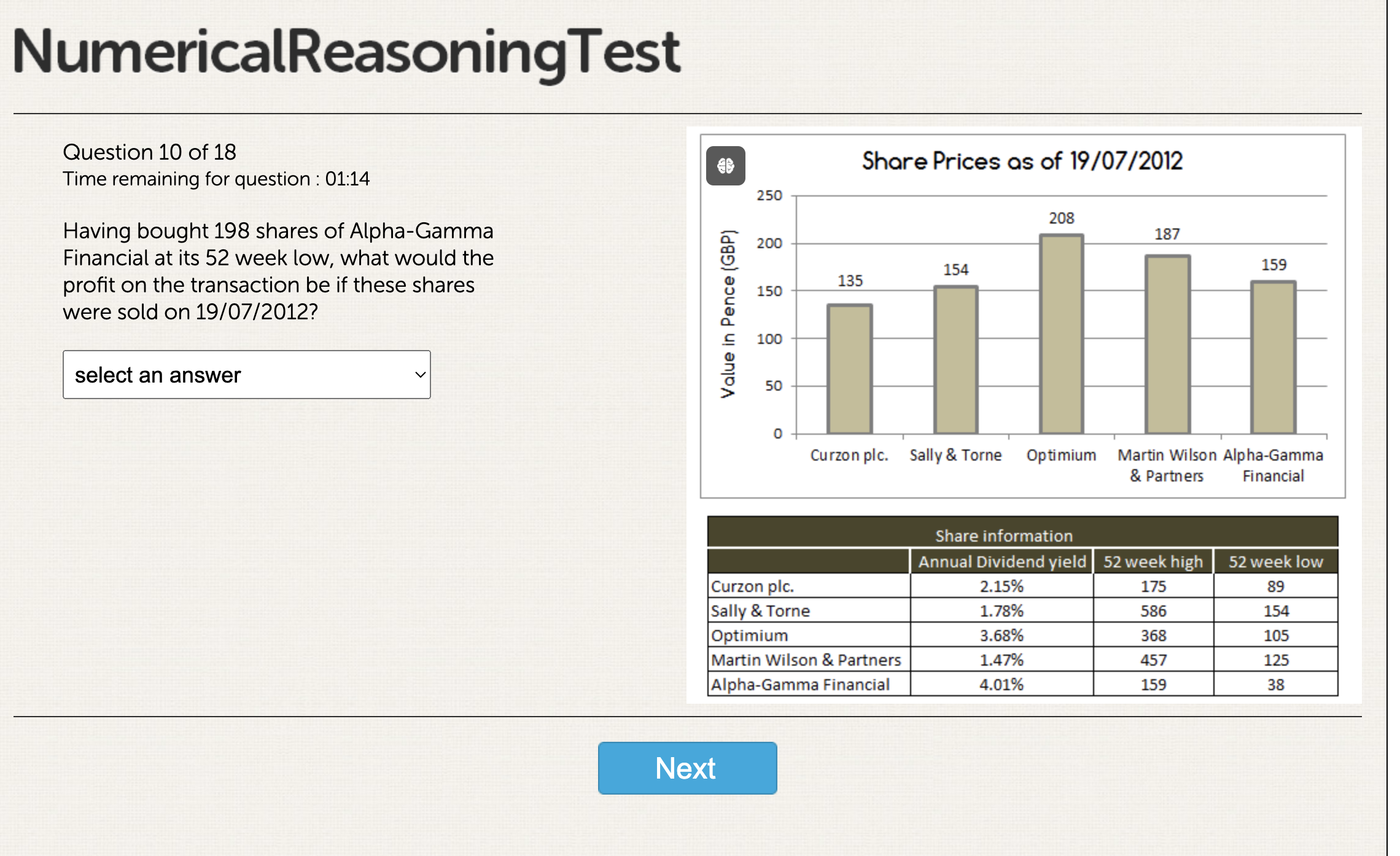Screen dimensions: 1400x856
Task: Click the 586 cell in 52 week high
Action: (x=1153, y=611)
